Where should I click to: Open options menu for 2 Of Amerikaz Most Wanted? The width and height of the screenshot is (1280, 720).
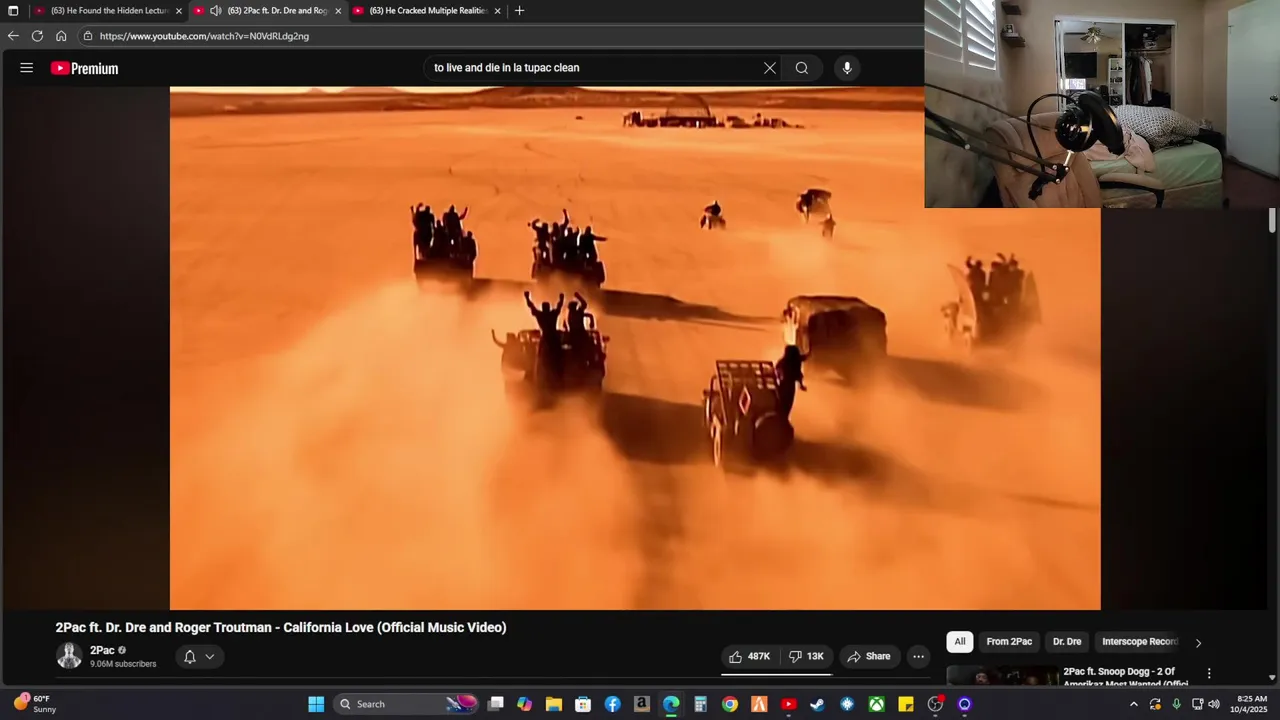coord(1209,673)
